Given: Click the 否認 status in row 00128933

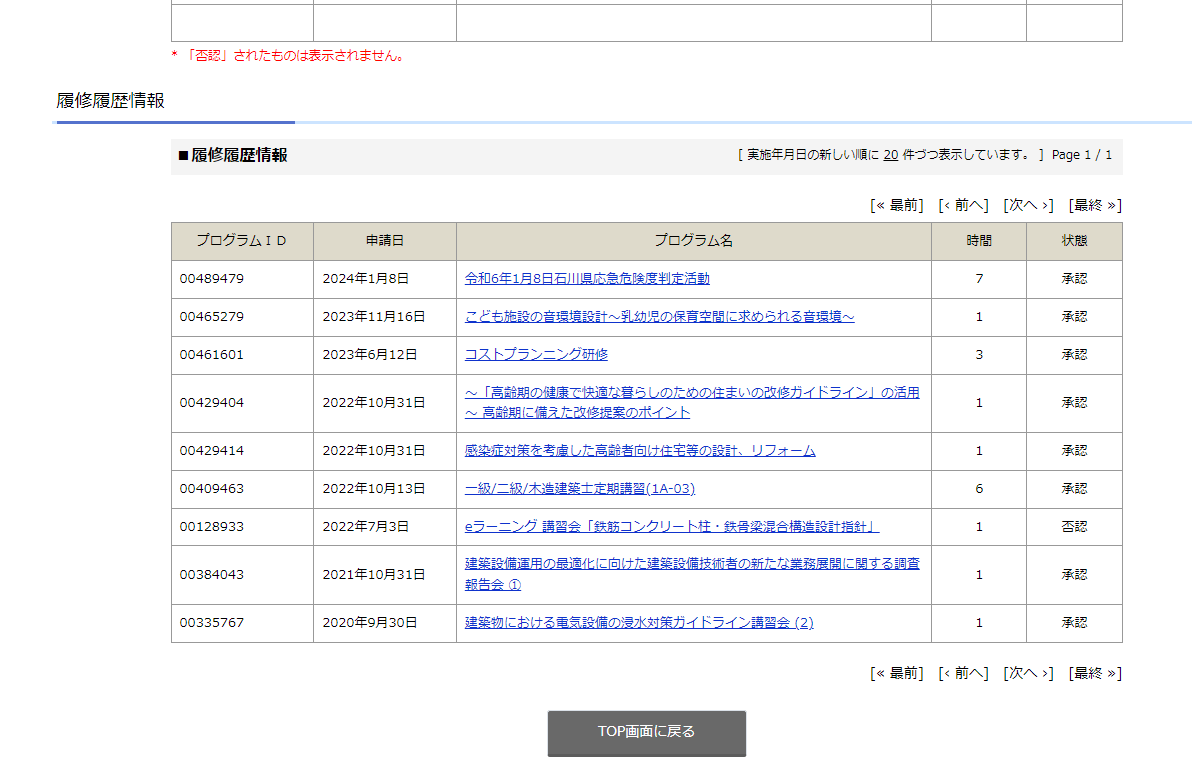Looking at the screenshot, I should (x=1074, y=526).
